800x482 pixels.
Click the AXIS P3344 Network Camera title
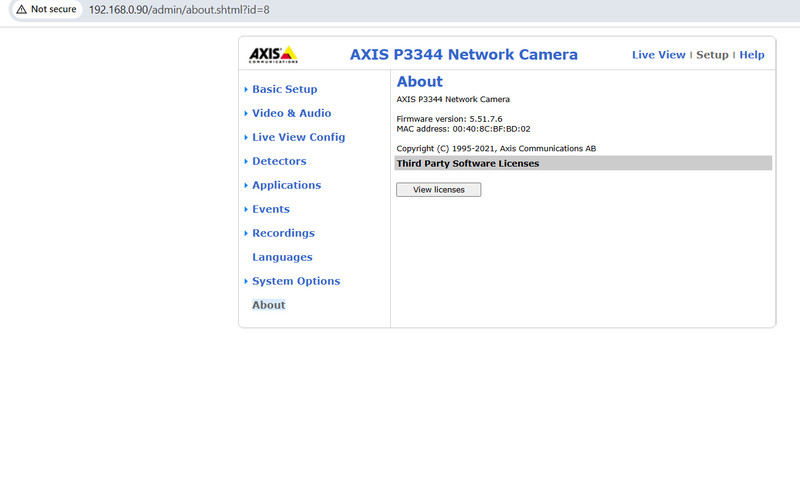click(x=463, y=55)
